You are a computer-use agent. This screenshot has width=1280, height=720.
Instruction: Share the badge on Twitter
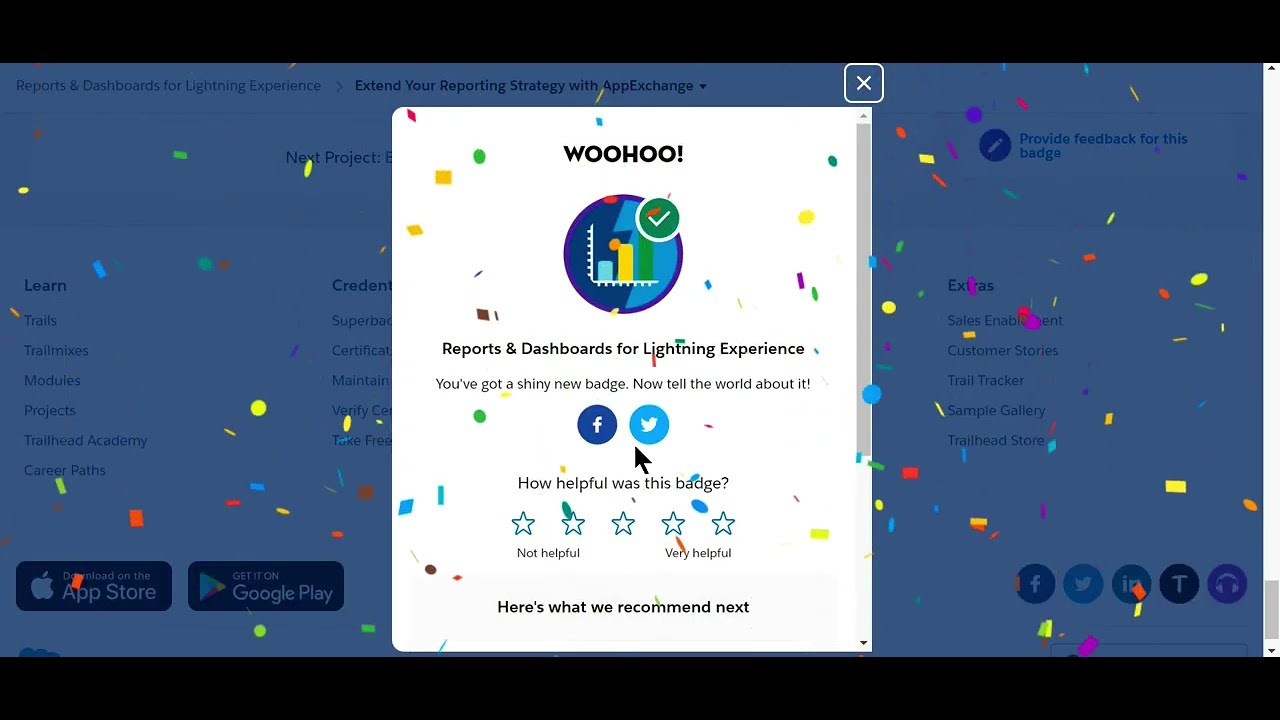coord(649,424)
